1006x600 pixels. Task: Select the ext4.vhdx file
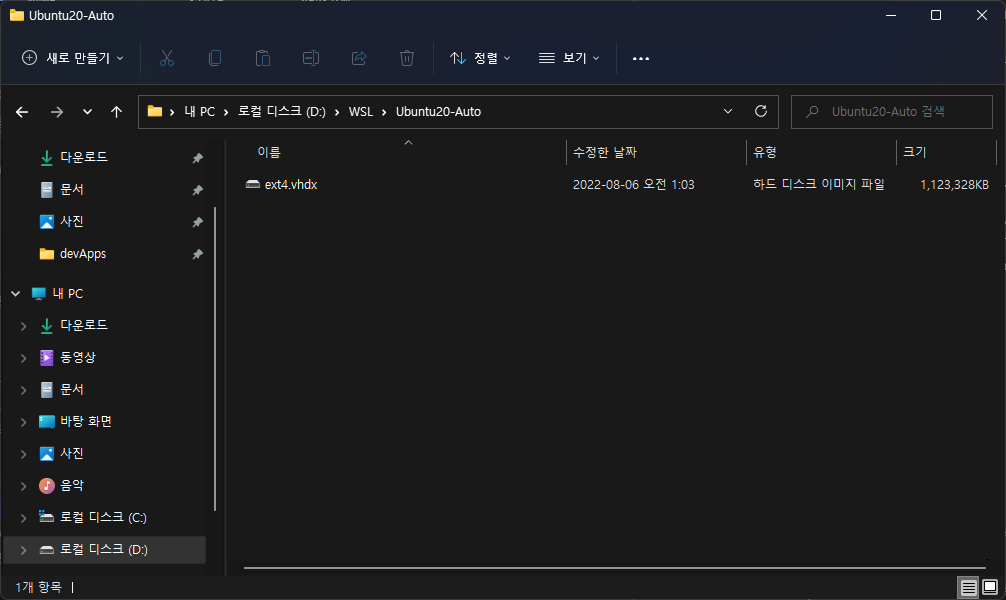point(291,185)
